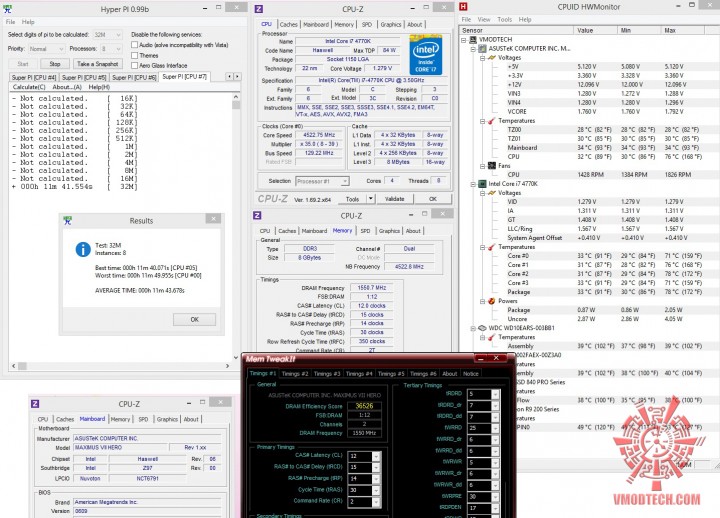Open the Processor #1 selection dropdown
720x518 pixels.
[344, 181]
